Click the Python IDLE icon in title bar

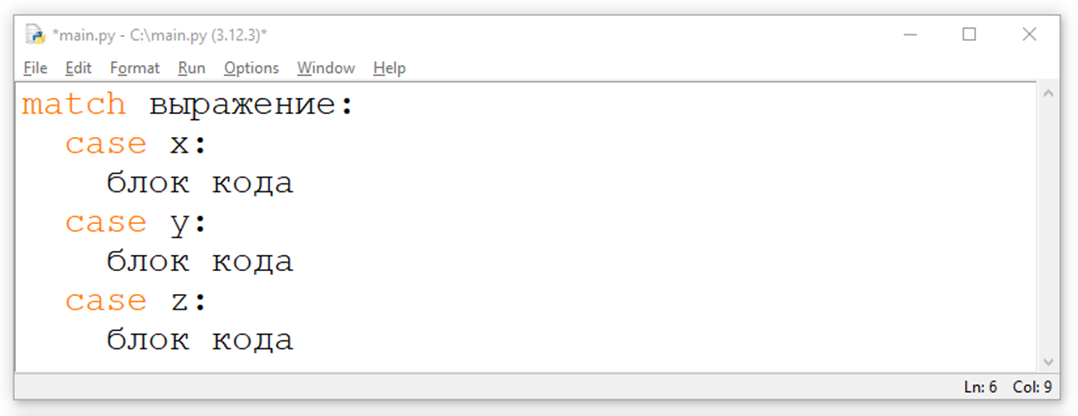[x=35, y=35]
